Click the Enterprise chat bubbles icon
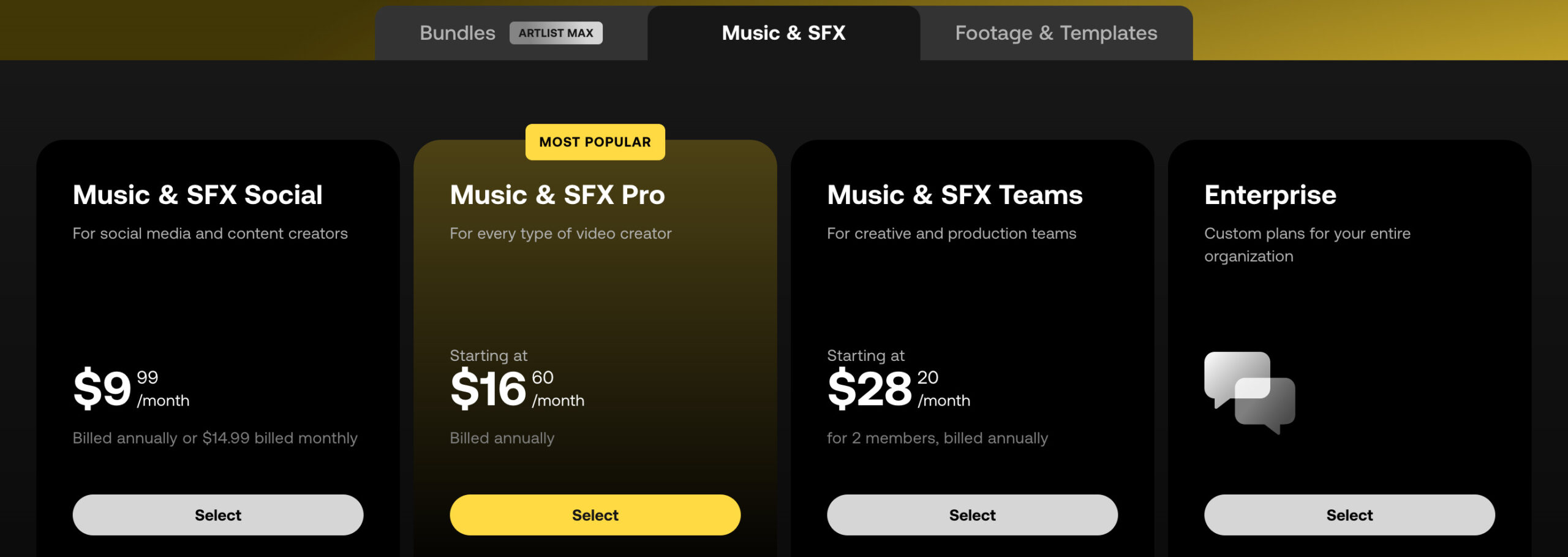This screenshot has height=557, width=1568. pos(1249,393)
